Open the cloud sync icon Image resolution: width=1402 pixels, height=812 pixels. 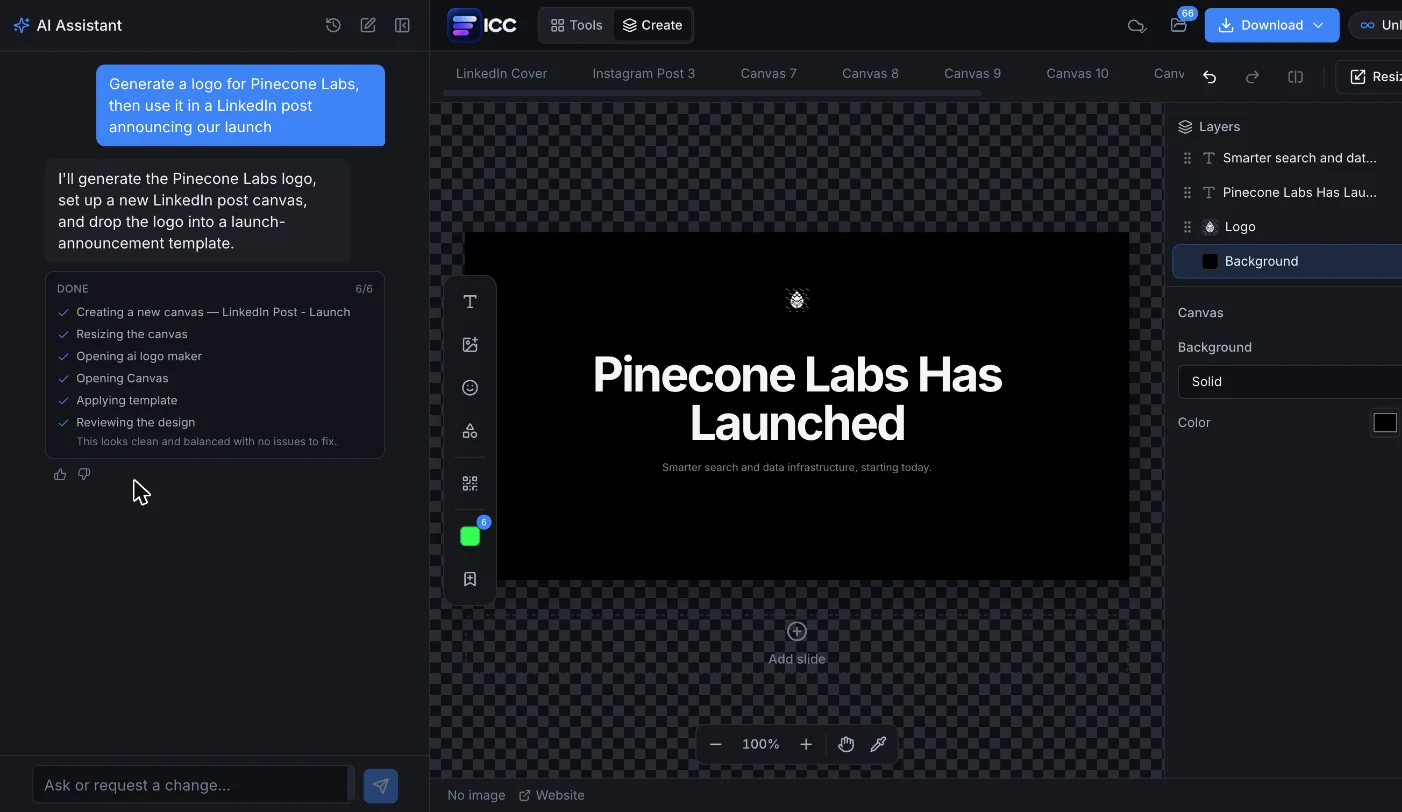pyautogui.click(x=1136, y=26)
